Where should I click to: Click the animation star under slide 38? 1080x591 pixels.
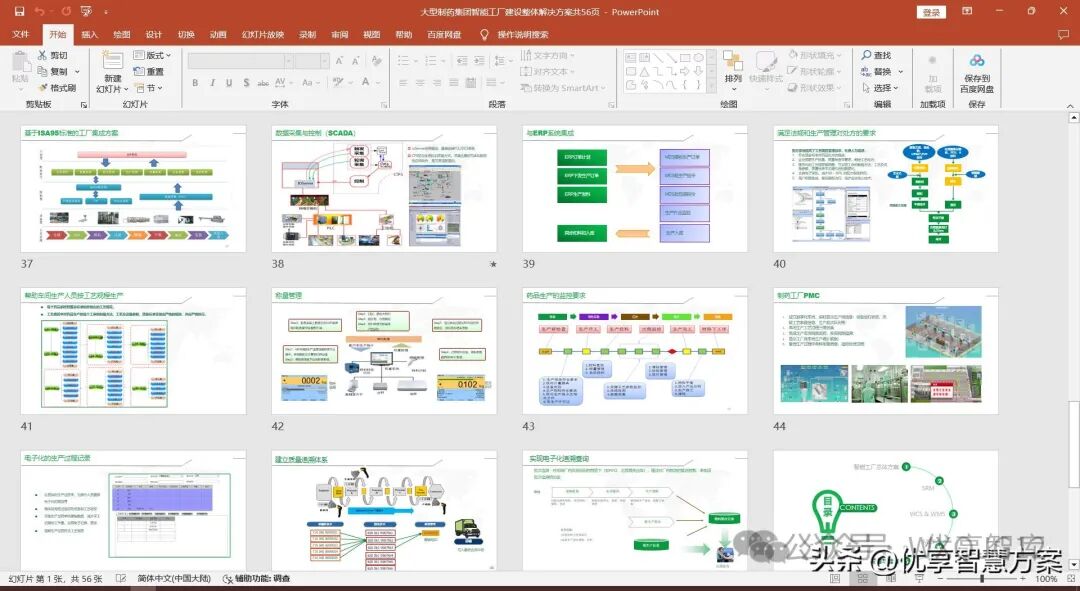pyautogui.click(x=492, y=264)
